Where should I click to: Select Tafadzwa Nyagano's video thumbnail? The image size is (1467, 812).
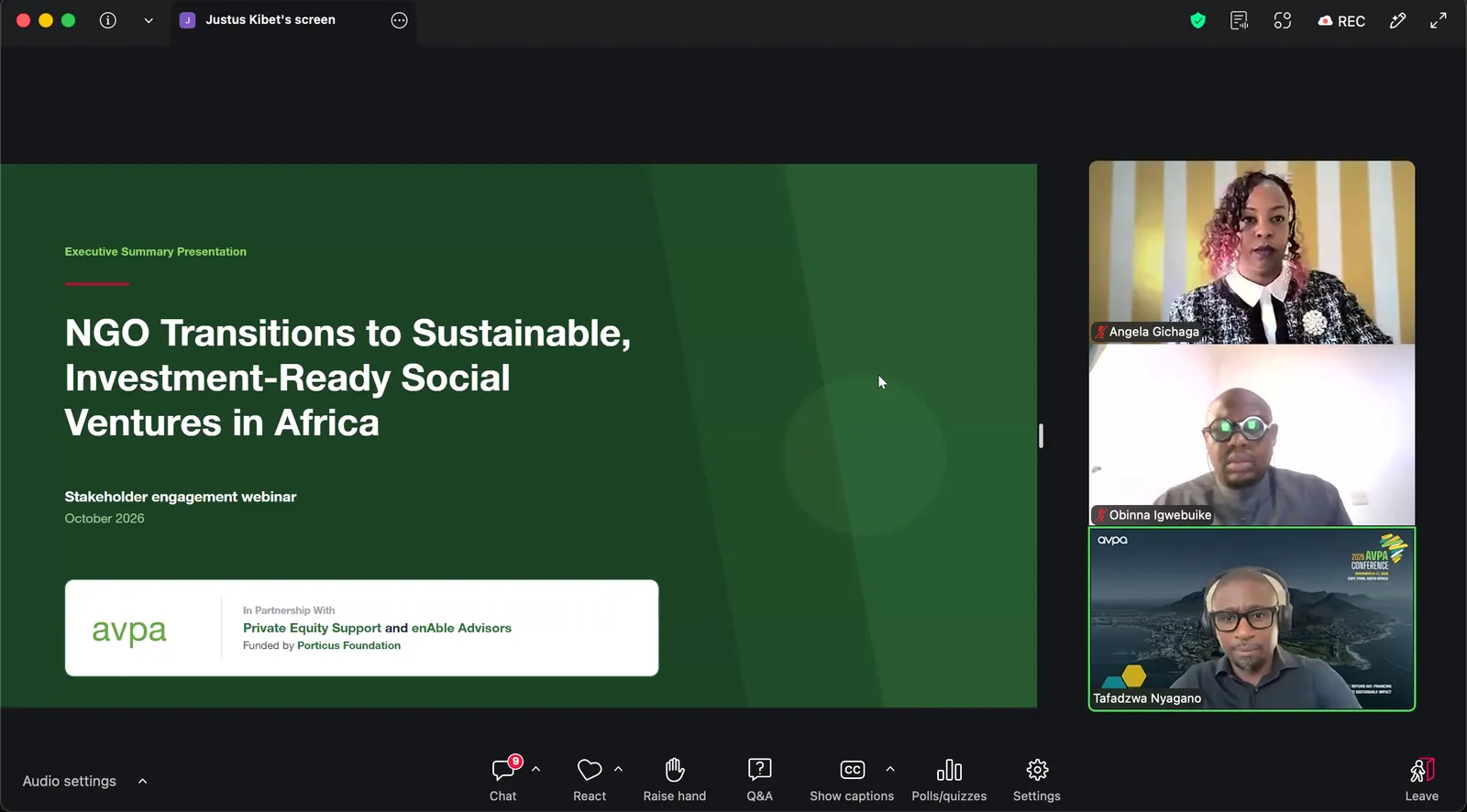point(1252,619)
